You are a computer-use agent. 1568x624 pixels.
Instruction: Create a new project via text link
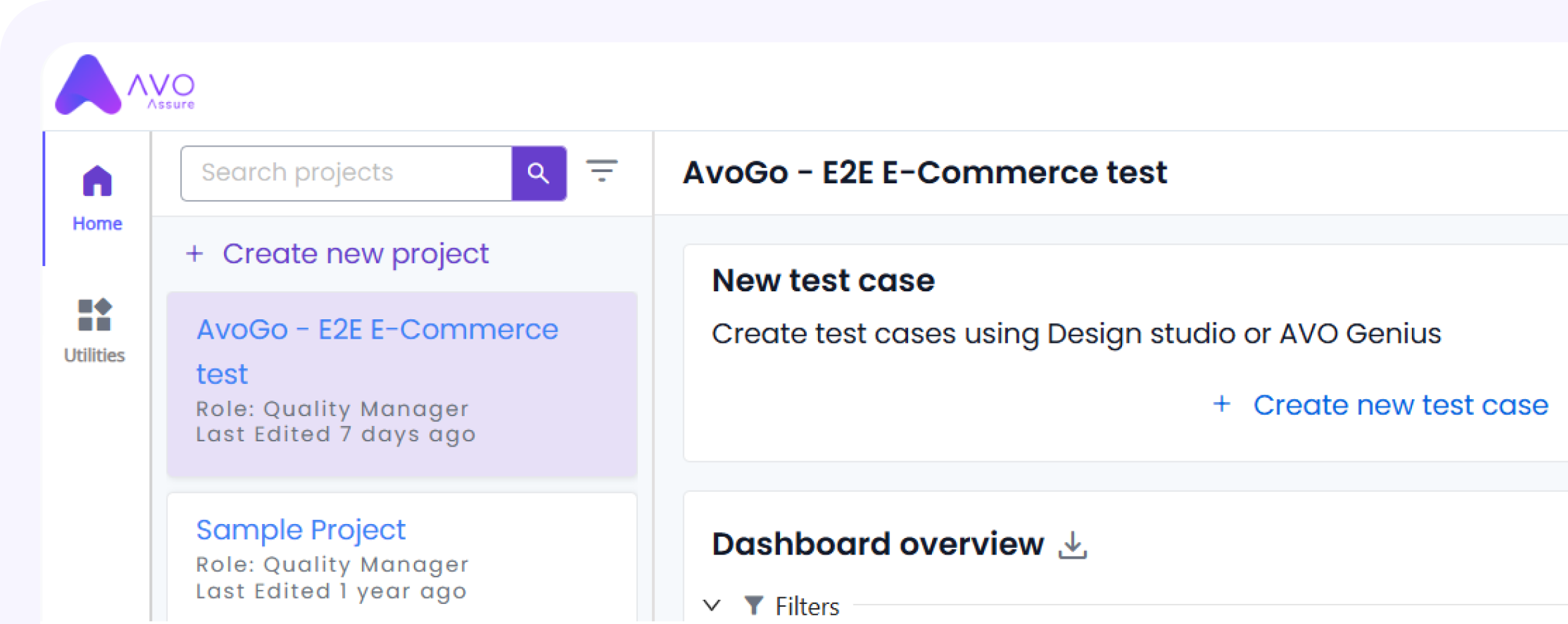point(355,254)
